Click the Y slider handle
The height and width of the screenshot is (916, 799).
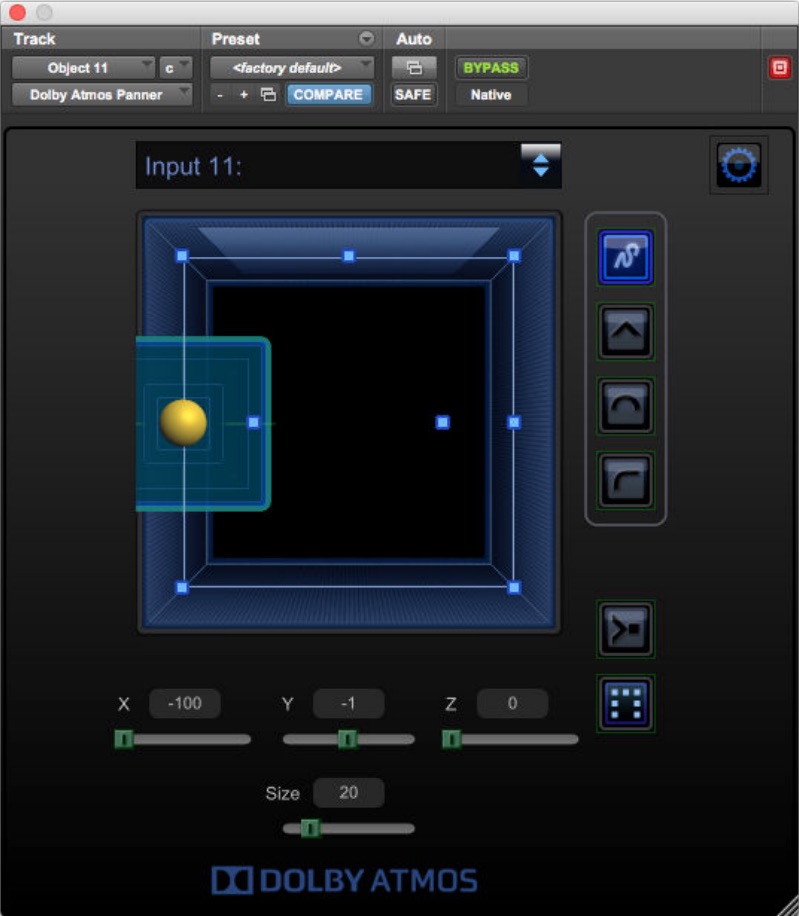pyautogui.click(x=348, y=739)
